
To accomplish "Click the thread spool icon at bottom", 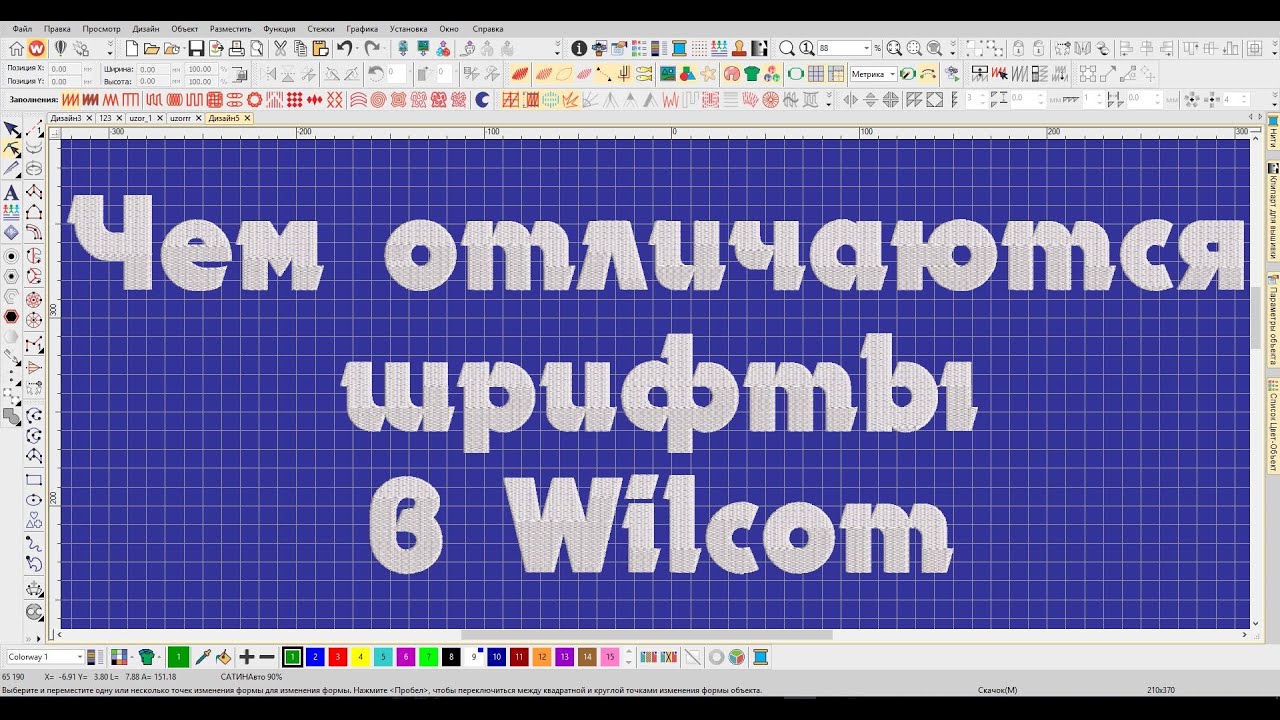I will [760, 657].
